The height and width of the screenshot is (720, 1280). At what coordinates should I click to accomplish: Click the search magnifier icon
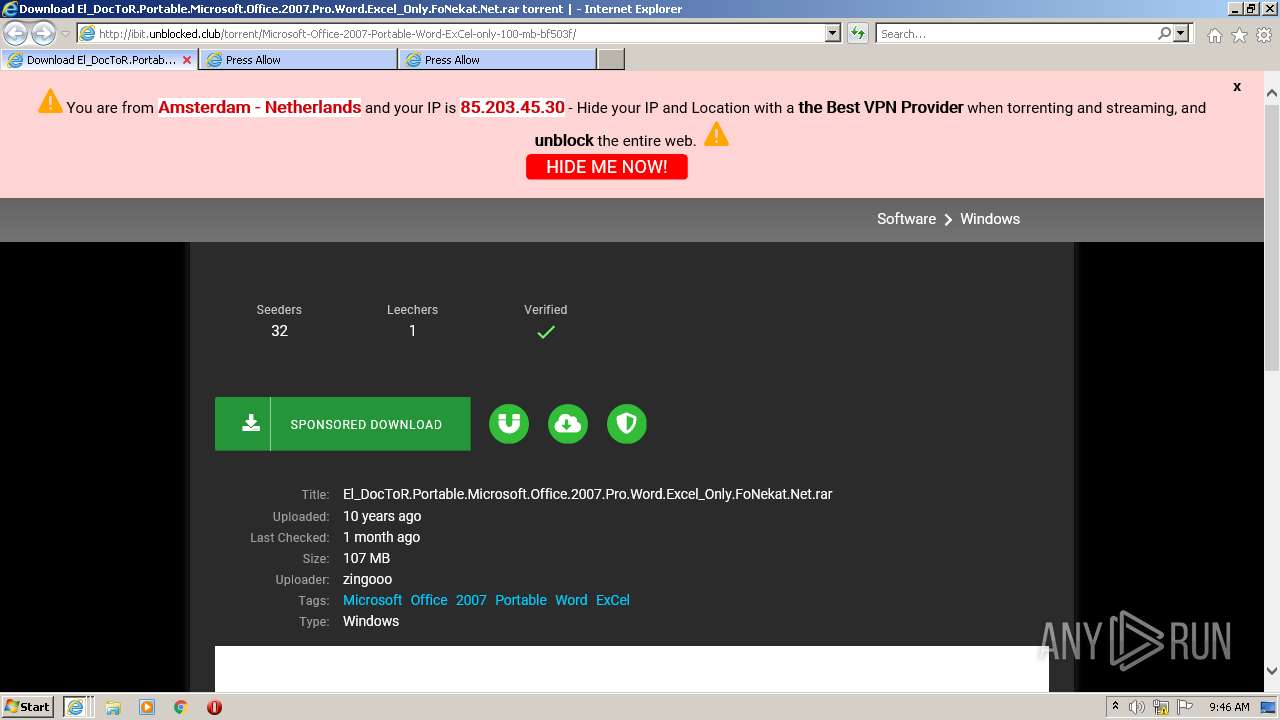pyautogui.click(x=1164, y=33)
